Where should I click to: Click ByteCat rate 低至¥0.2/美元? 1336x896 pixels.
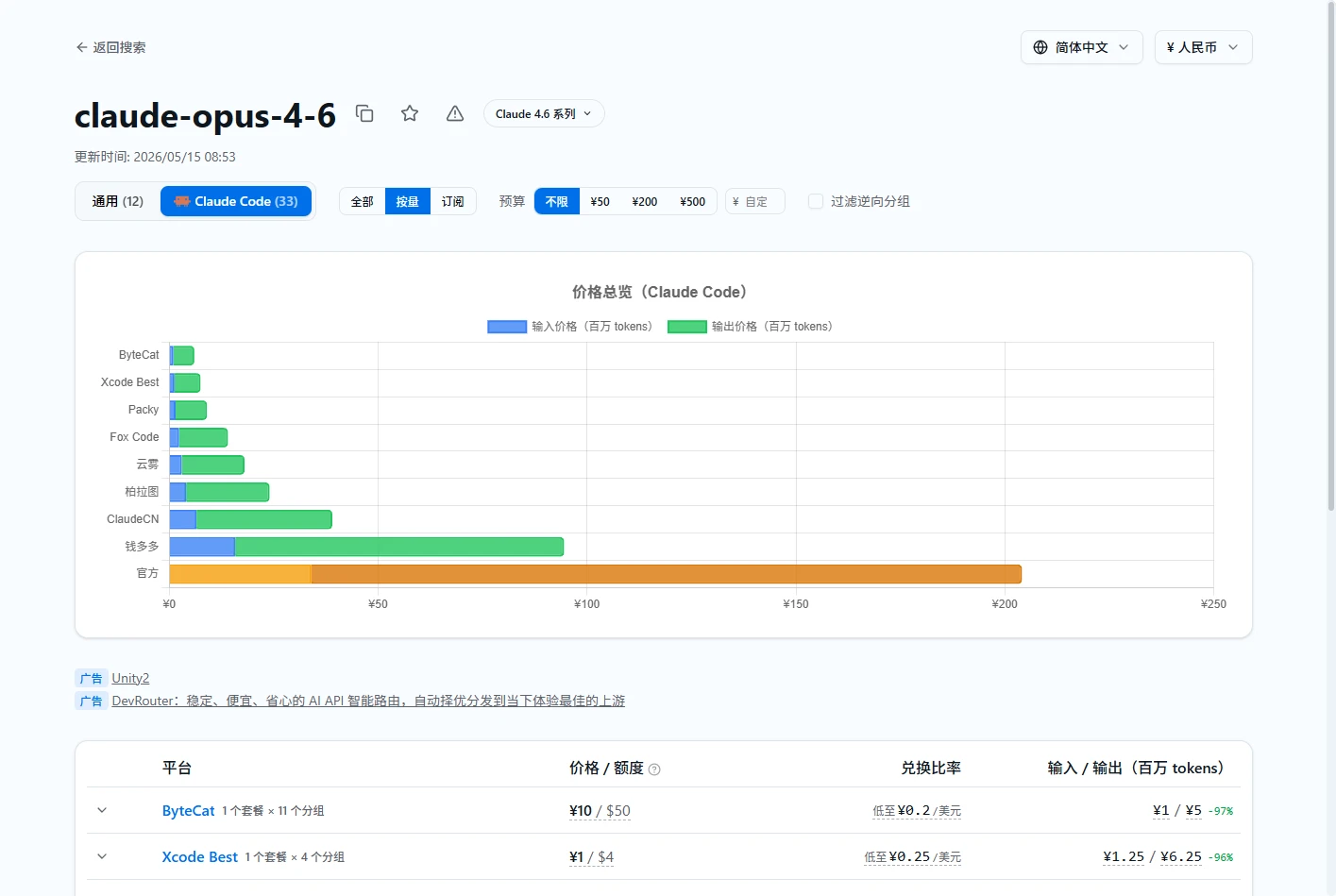pyautogui.click(x=917, y=810)
